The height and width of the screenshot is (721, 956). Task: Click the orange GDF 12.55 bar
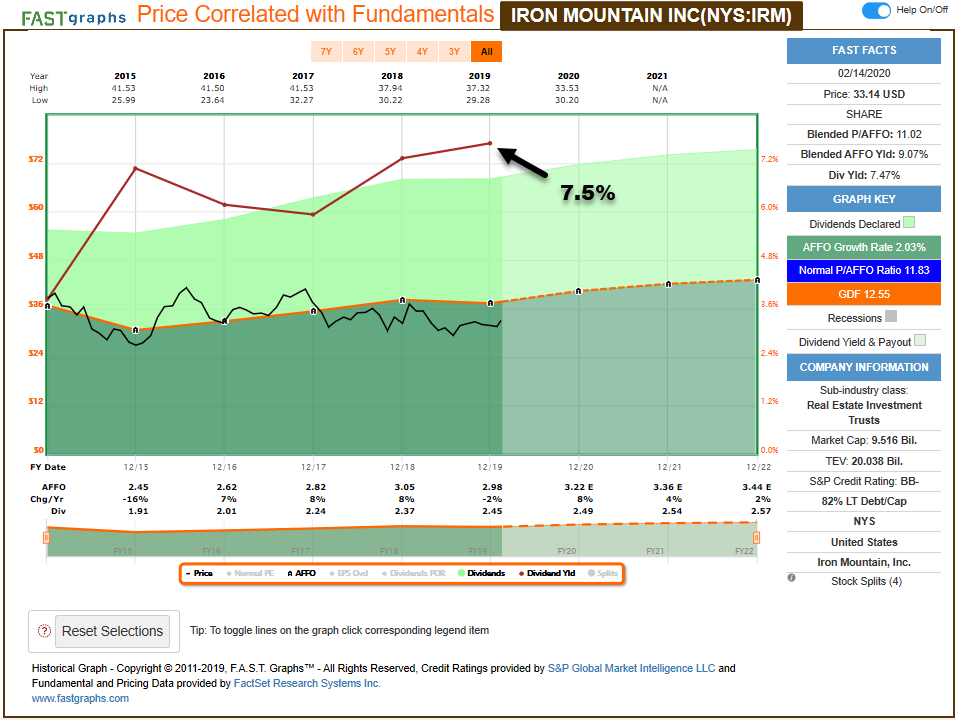click(864, 294)
